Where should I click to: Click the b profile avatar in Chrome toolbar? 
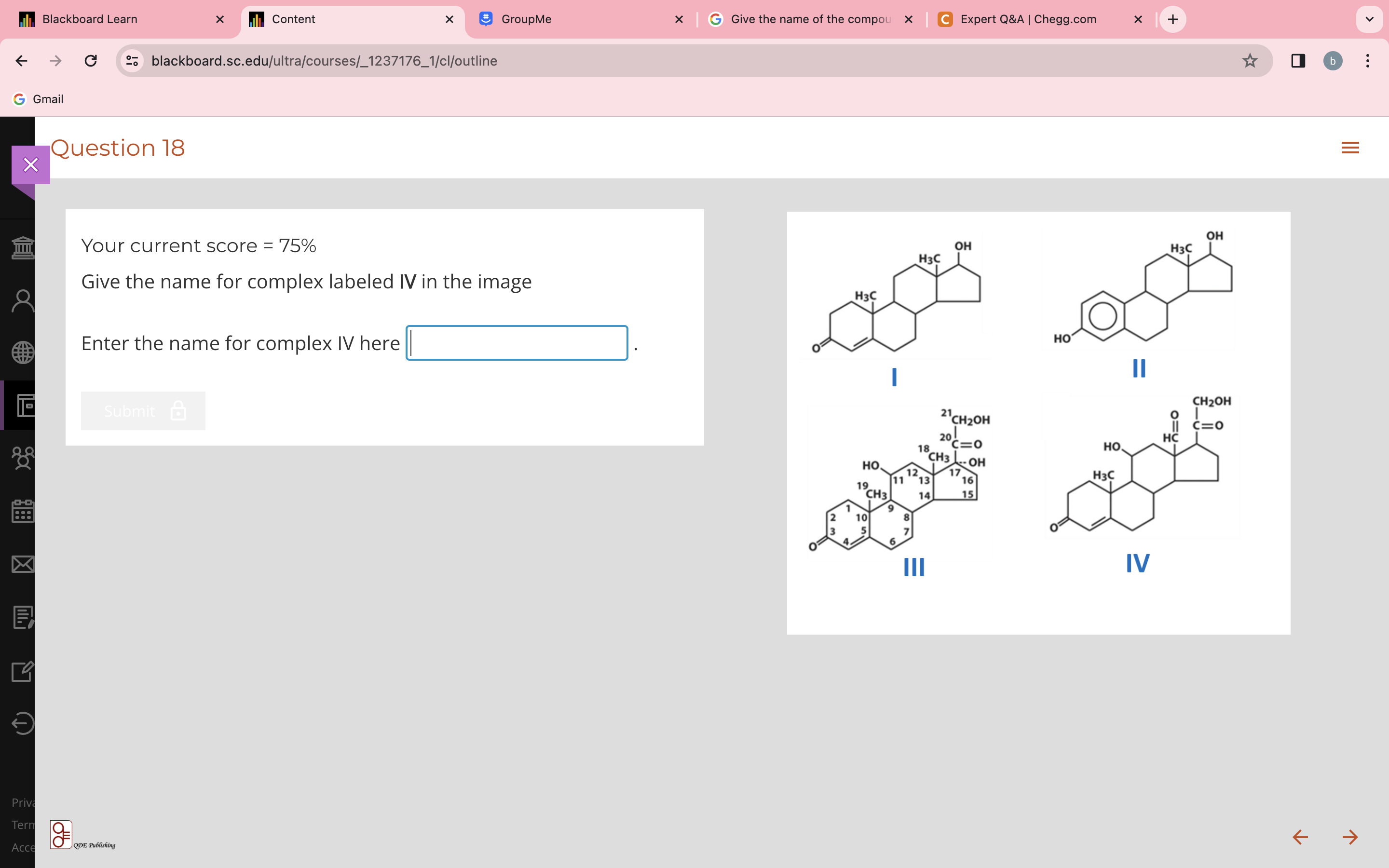pos(1333,61)
